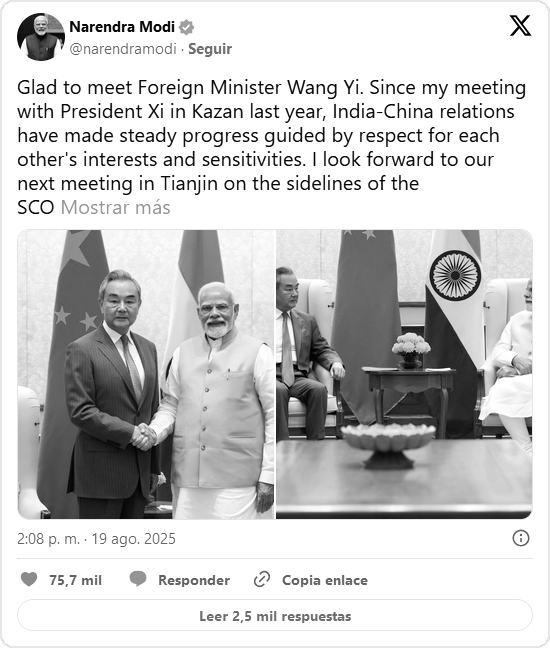The image size is (550, 648).
Task: Open the profile avatar picture
Action: click(41, 37)
